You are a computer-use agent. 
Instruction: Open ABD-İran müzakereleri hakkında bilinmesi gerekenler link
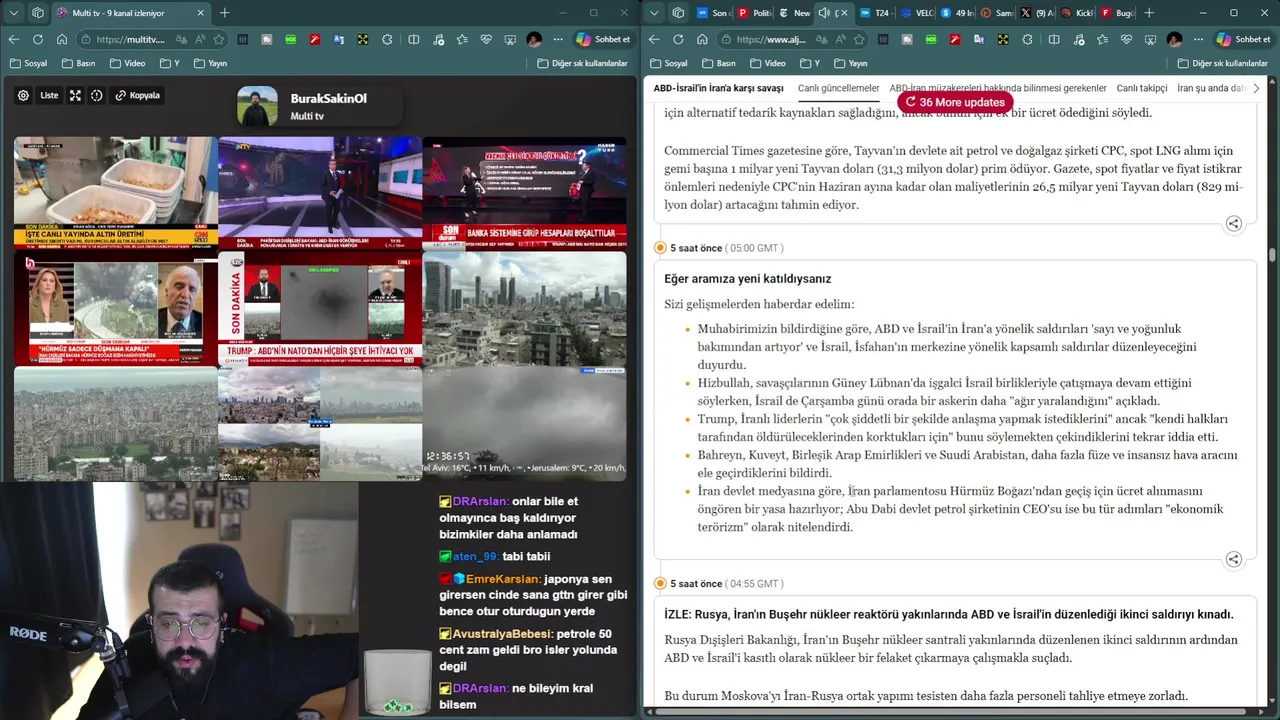(998, 88)
